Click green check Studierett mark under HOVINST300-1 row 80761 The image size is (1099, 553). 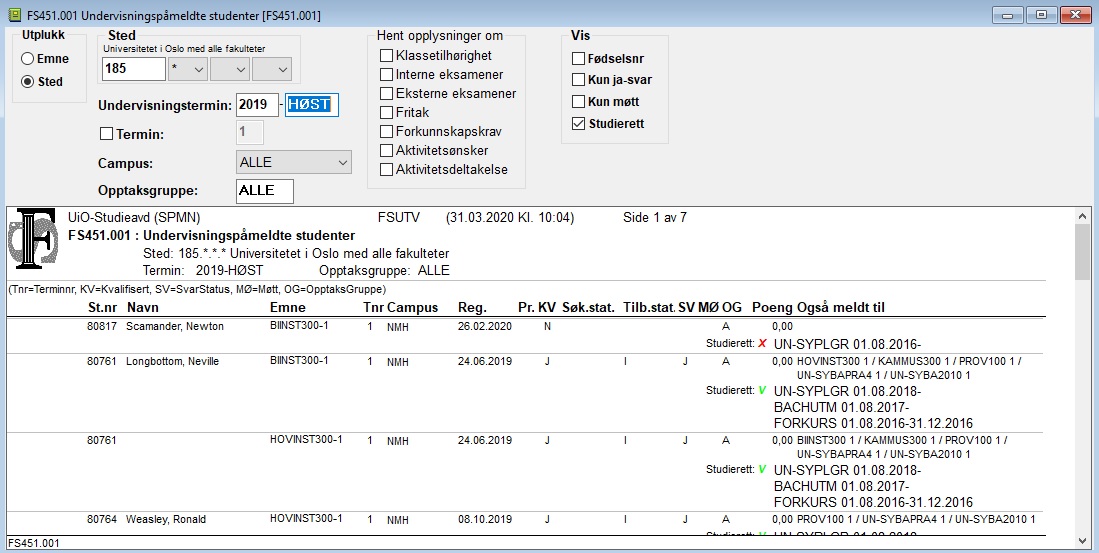[x=763, y=469]
